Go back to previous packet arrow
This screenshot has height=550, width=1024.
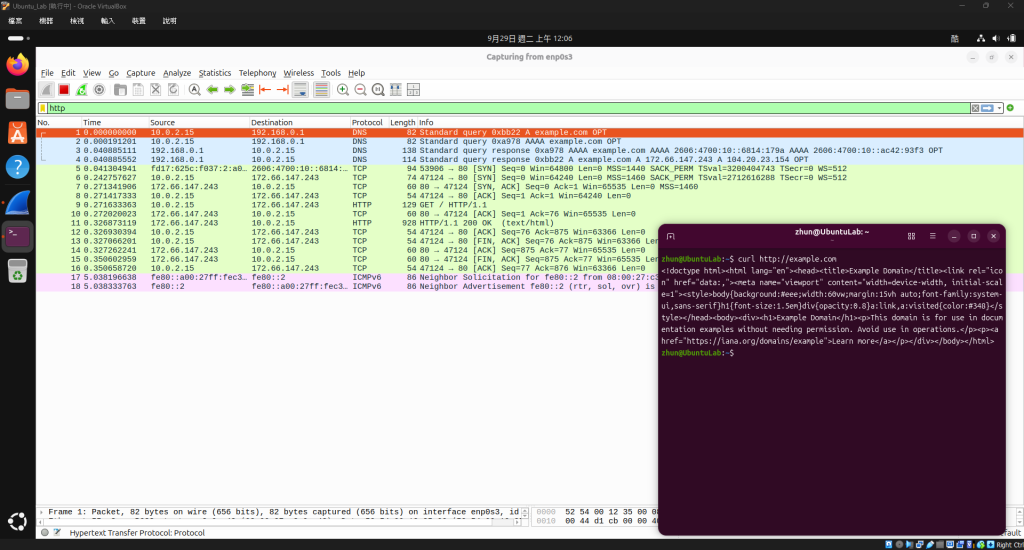212,89
